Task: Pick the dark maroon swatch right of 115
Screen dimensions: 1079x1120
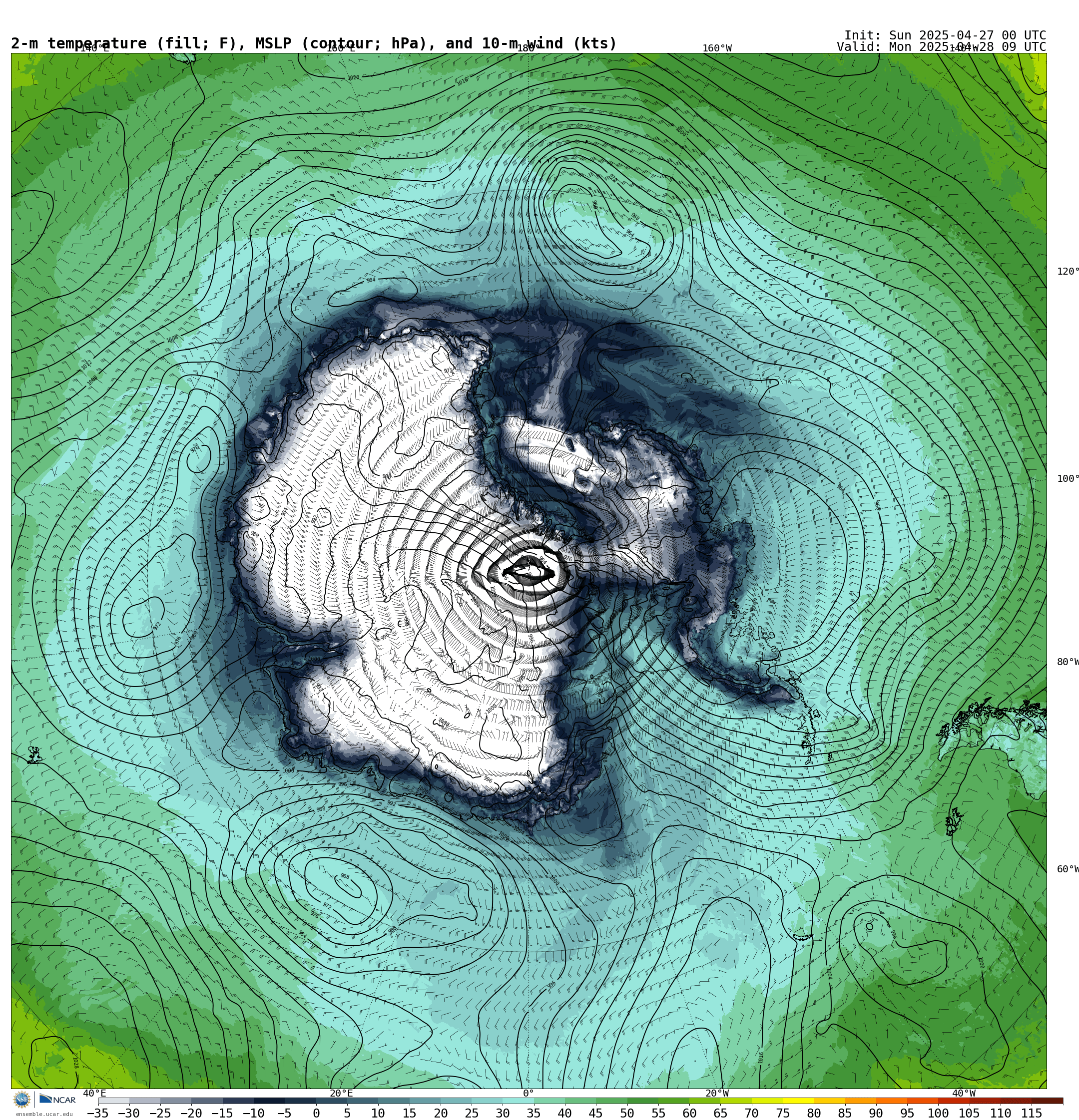Action: pos(1048,1101)
